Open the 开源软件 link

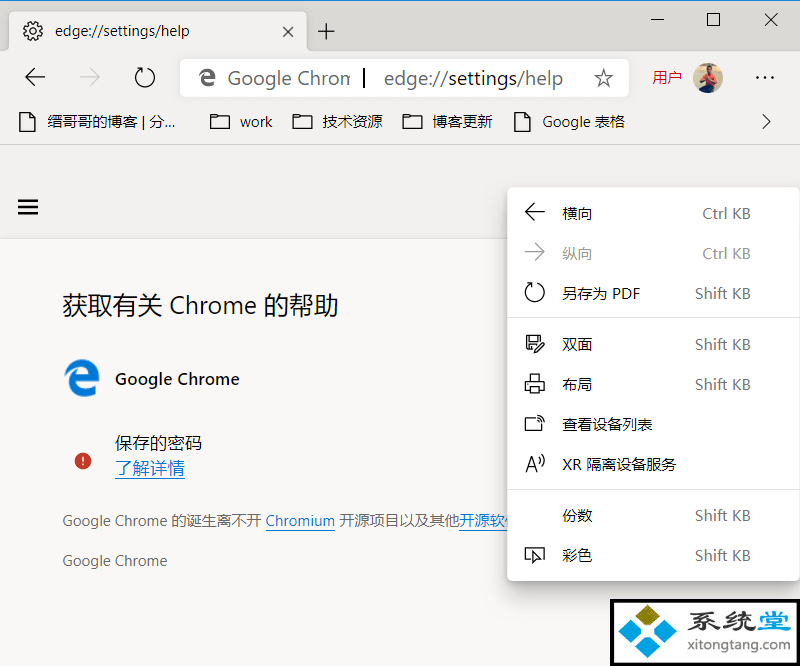(483, 521)
